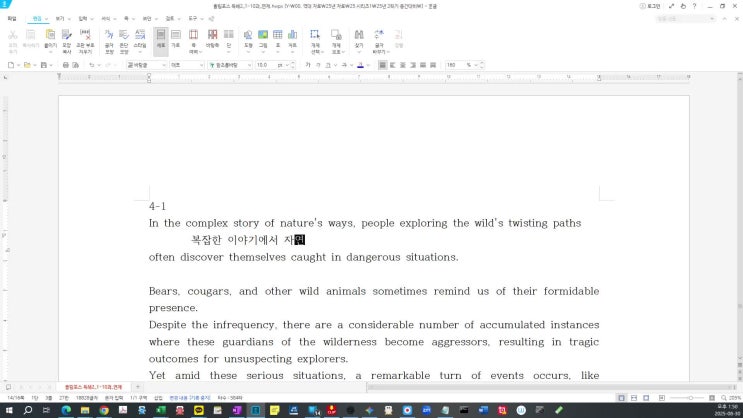The image size is (743, 418).
Task: Open Paragraph Shape (문단 모양) dialog icon
Action: click(123, 38)
